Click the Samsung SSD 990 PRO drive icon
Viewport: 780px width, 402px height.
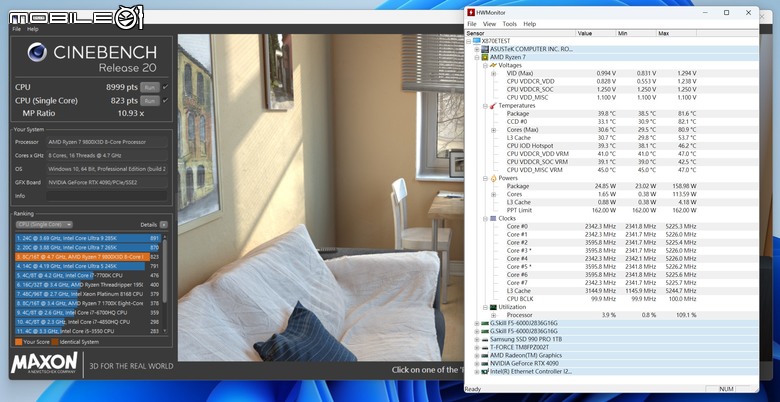coord(485,339)
